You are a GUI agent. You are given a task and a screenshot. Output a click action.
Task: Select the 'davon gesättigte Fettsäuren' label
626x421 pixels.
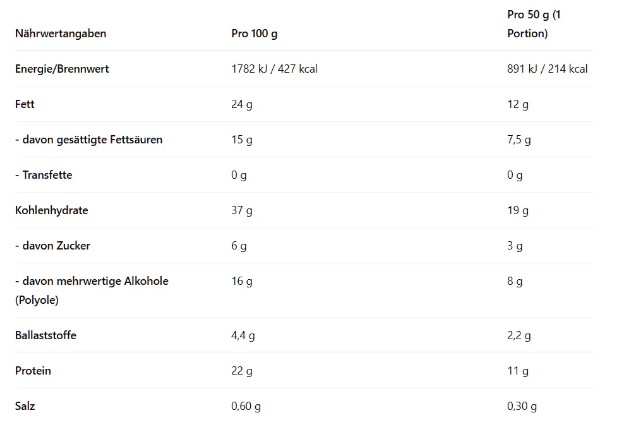pyautogui.click(x=88, y=139)
